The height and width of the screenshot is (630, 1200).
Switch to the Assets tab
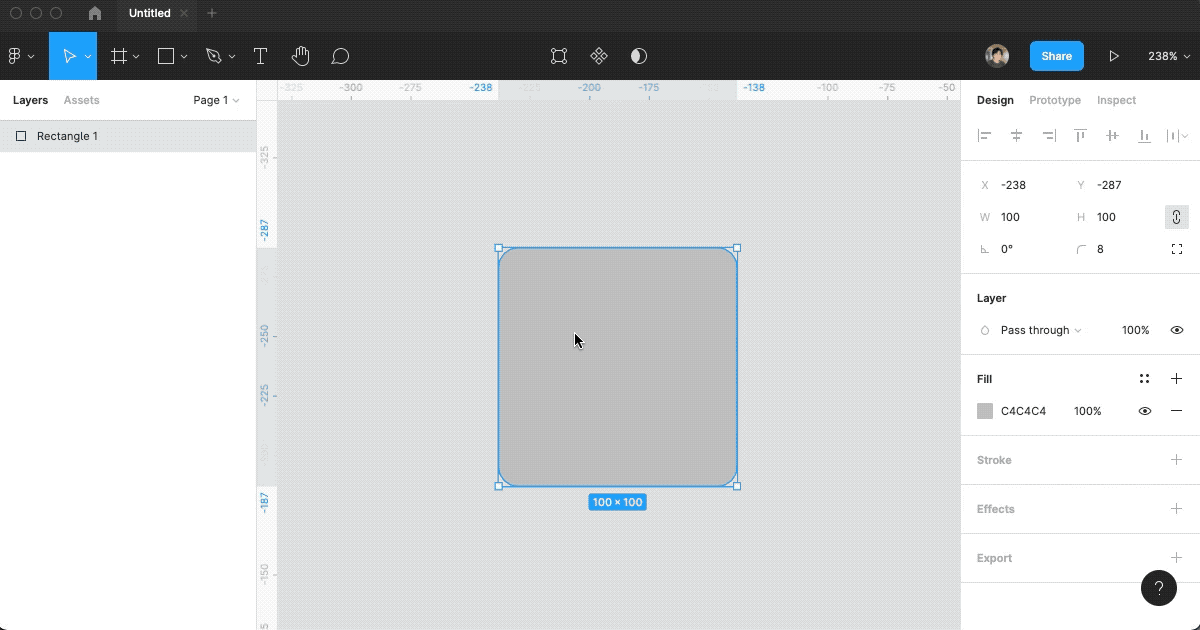[81, 100]
